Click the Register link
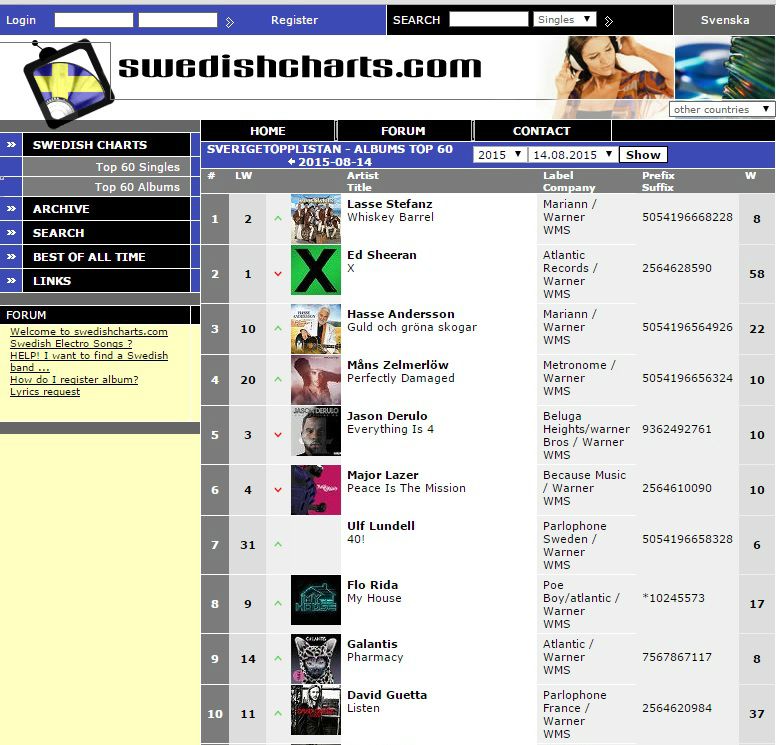The image size is (776, 745). pos(294,20)
